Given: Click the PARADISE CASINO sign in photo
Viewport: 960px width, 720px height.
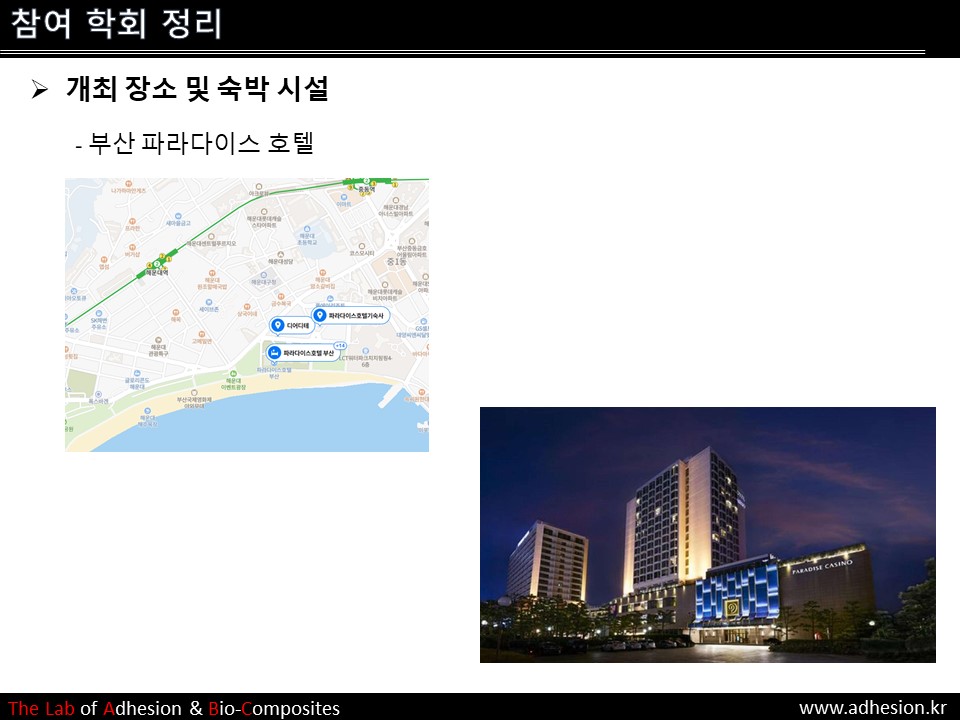Looking at the screenshot, I should [x=822, y=566].
